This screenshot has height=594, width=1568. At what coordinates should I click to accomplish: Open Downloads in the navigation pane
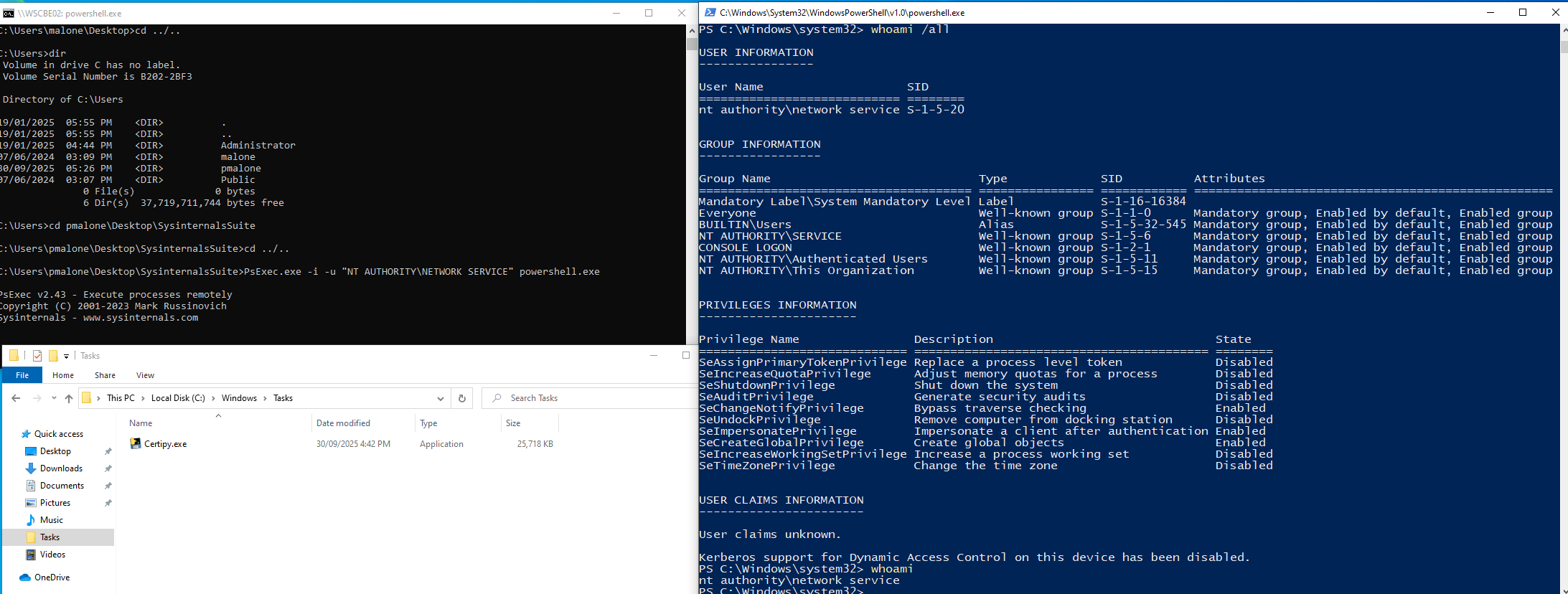point(61,468)
